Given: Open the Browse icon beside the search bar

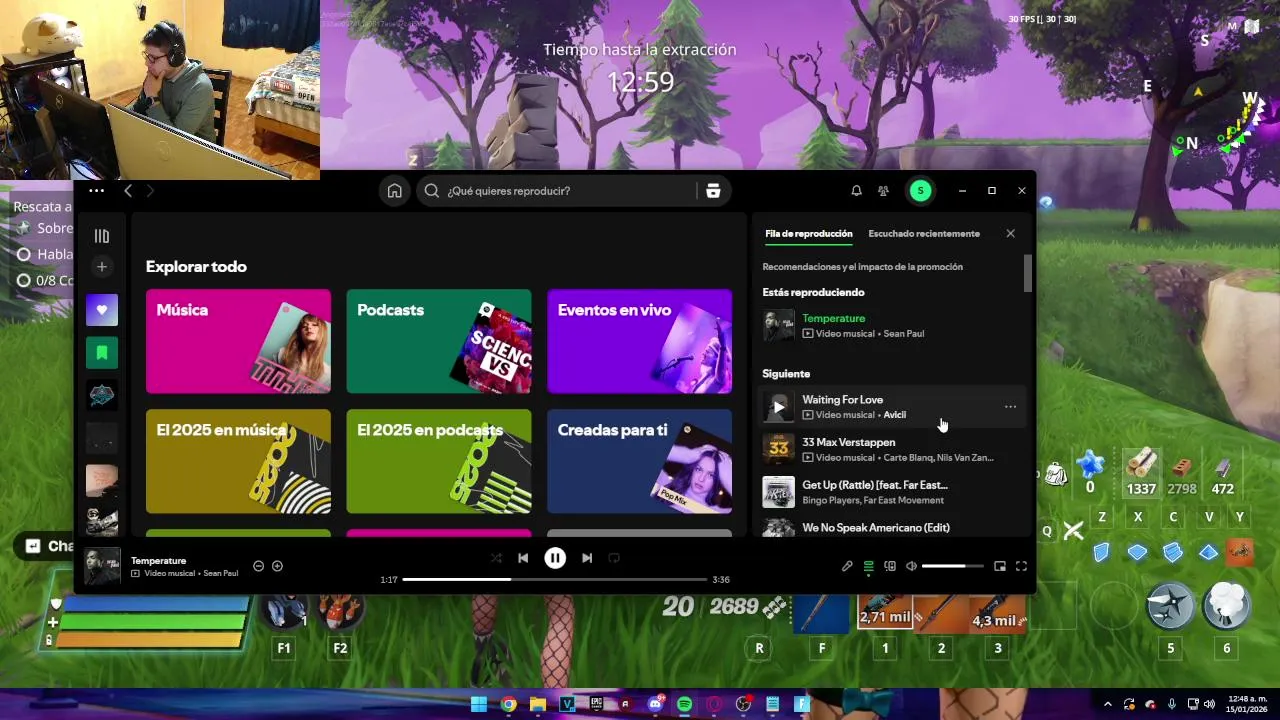Looking at the screenshot, I should (713, 191).
